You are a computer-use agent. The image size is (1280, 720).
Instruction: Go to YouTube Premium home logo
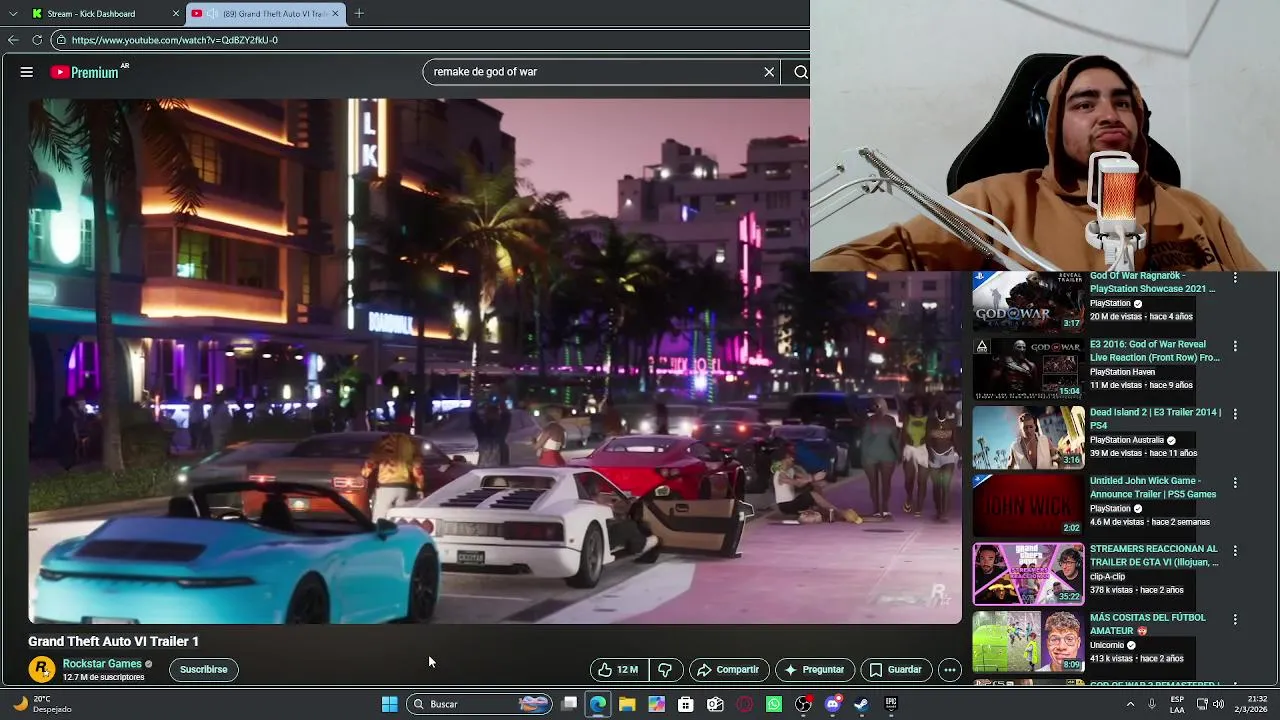pos(85,72)
